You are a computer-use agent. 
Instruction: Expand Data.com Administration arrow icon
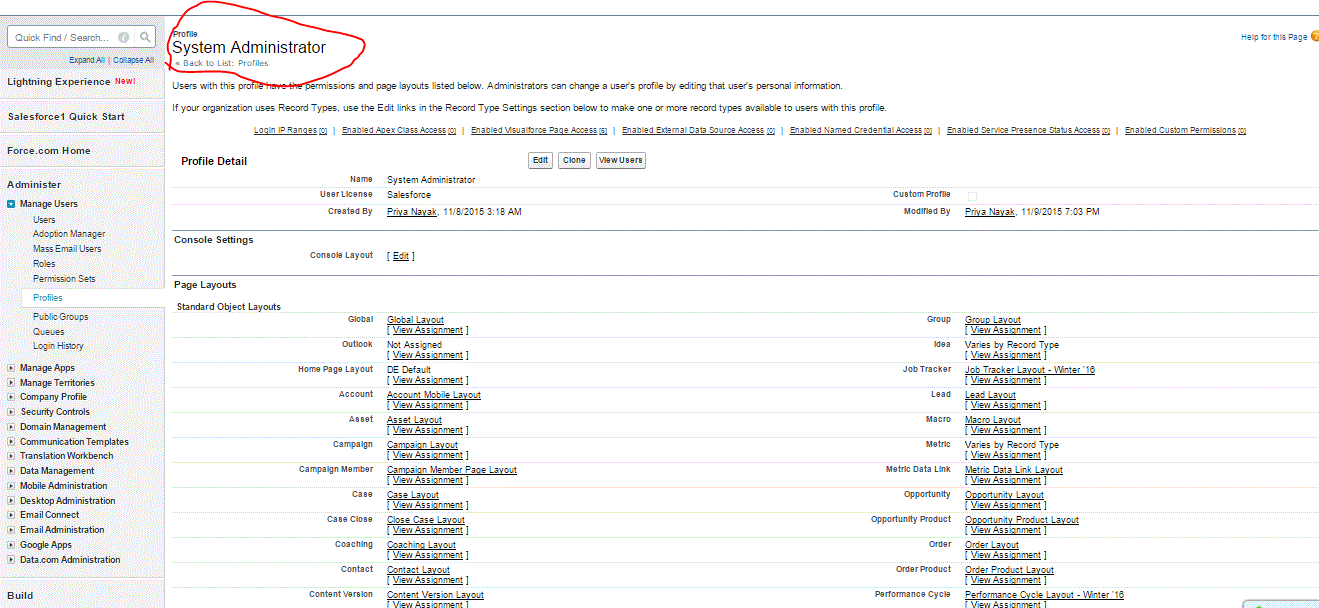click(x=11, y=560)
